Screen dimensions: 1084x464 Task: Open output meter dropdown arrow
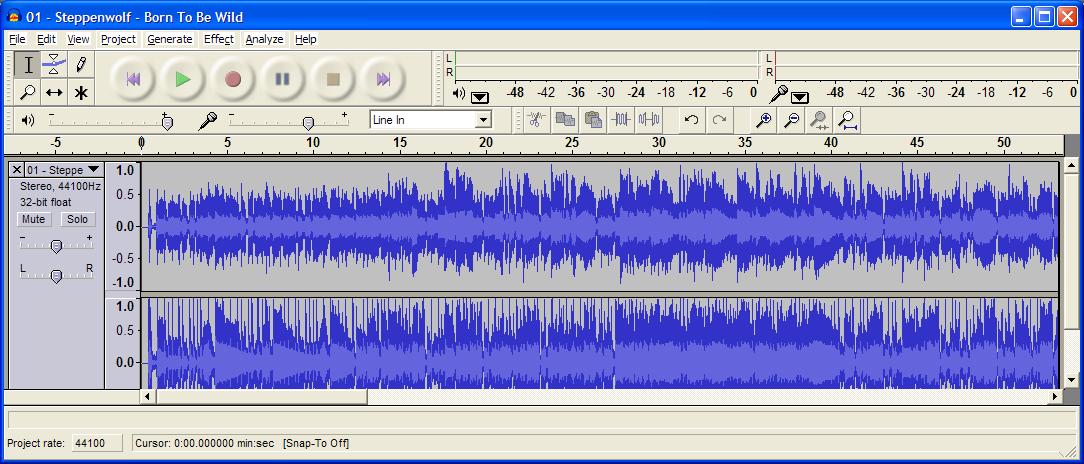coord(480,97)
